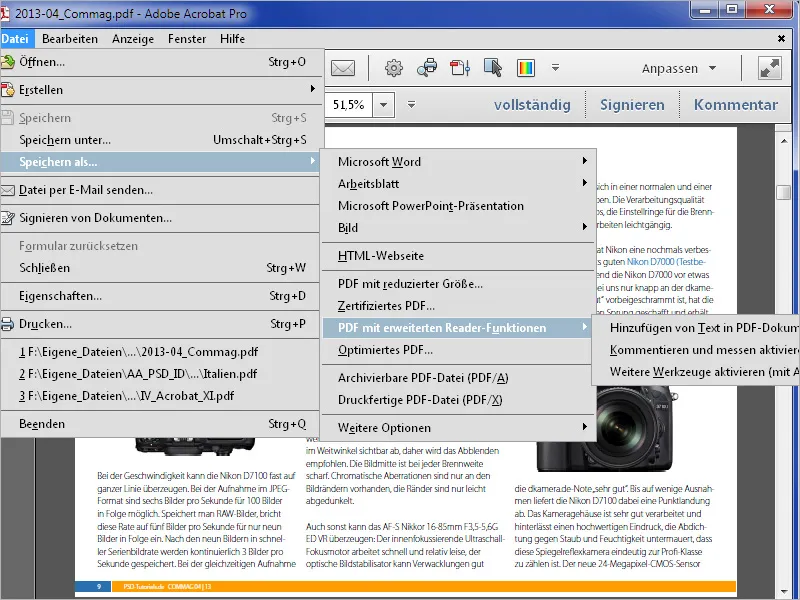Select Druckfertige PDF-Datei (PDF/X)
The image size is (800, 600).
459,399
